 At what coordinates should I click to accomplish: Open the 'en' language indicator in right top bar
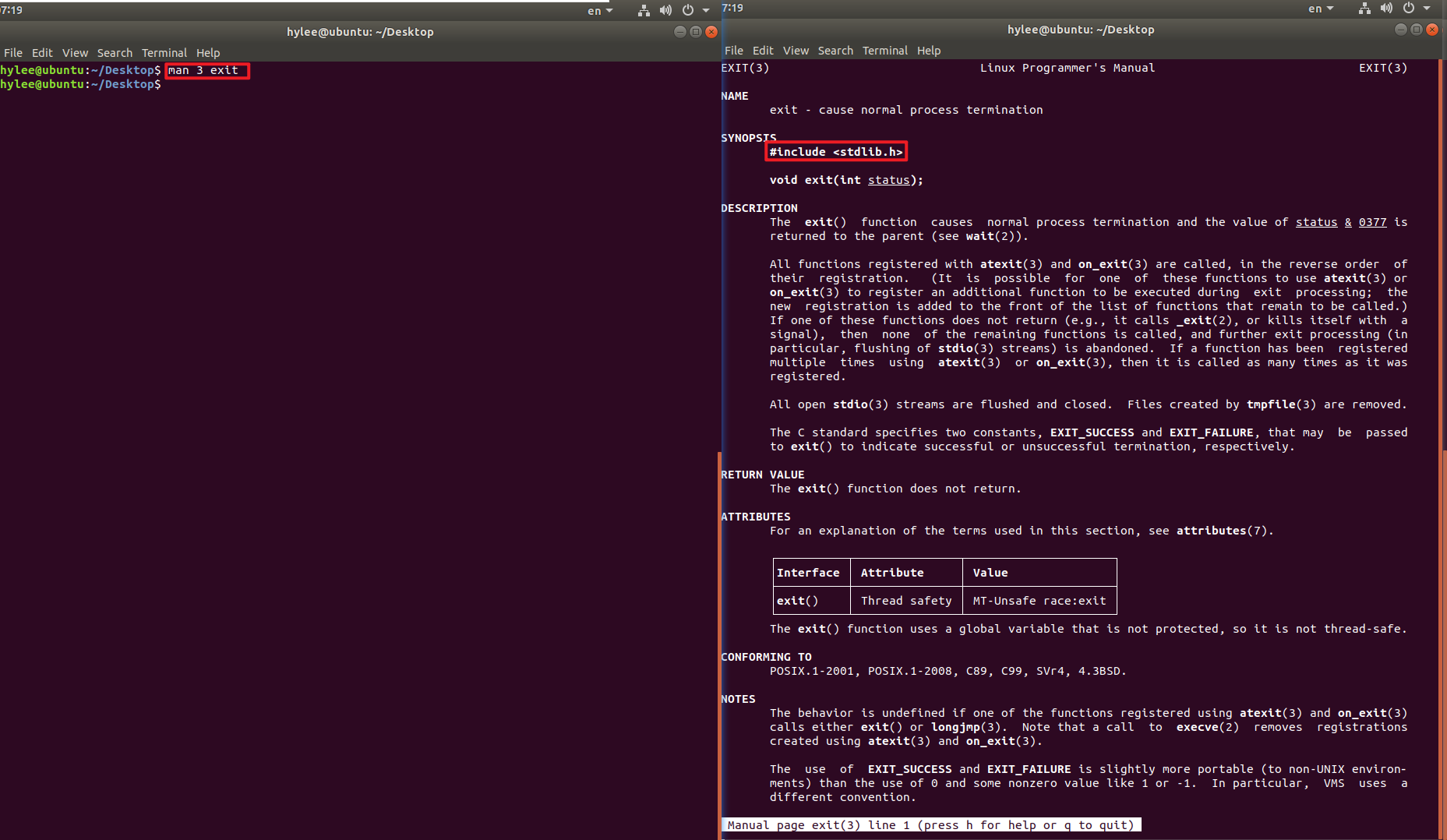point(1320,9)
